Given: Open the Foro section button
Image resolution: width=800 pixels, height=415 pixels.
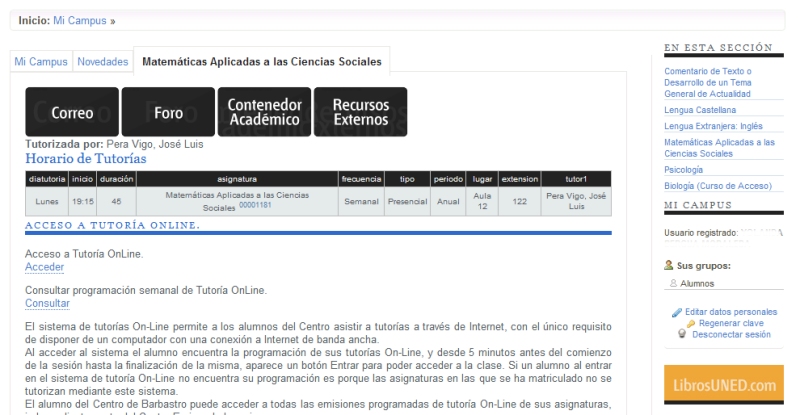Looking at the screenshot, I should tap(168, 112).
